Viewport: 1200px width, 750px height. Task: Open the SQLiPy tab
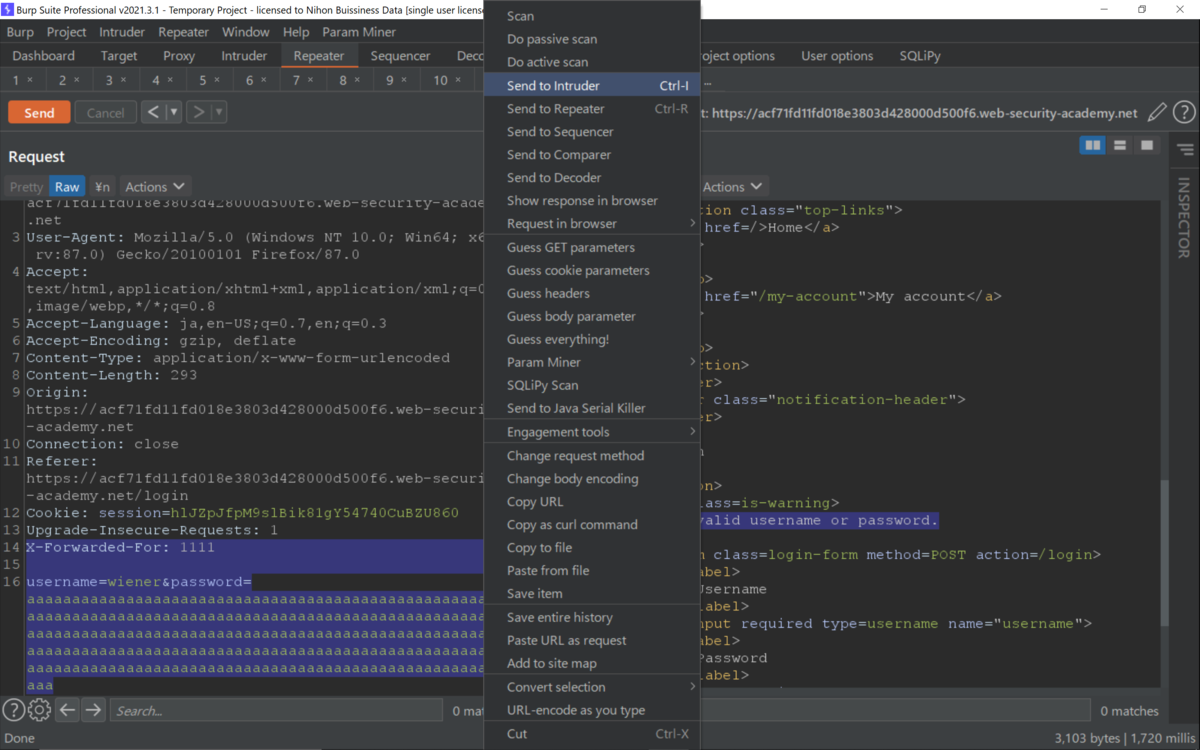[919, 56]
